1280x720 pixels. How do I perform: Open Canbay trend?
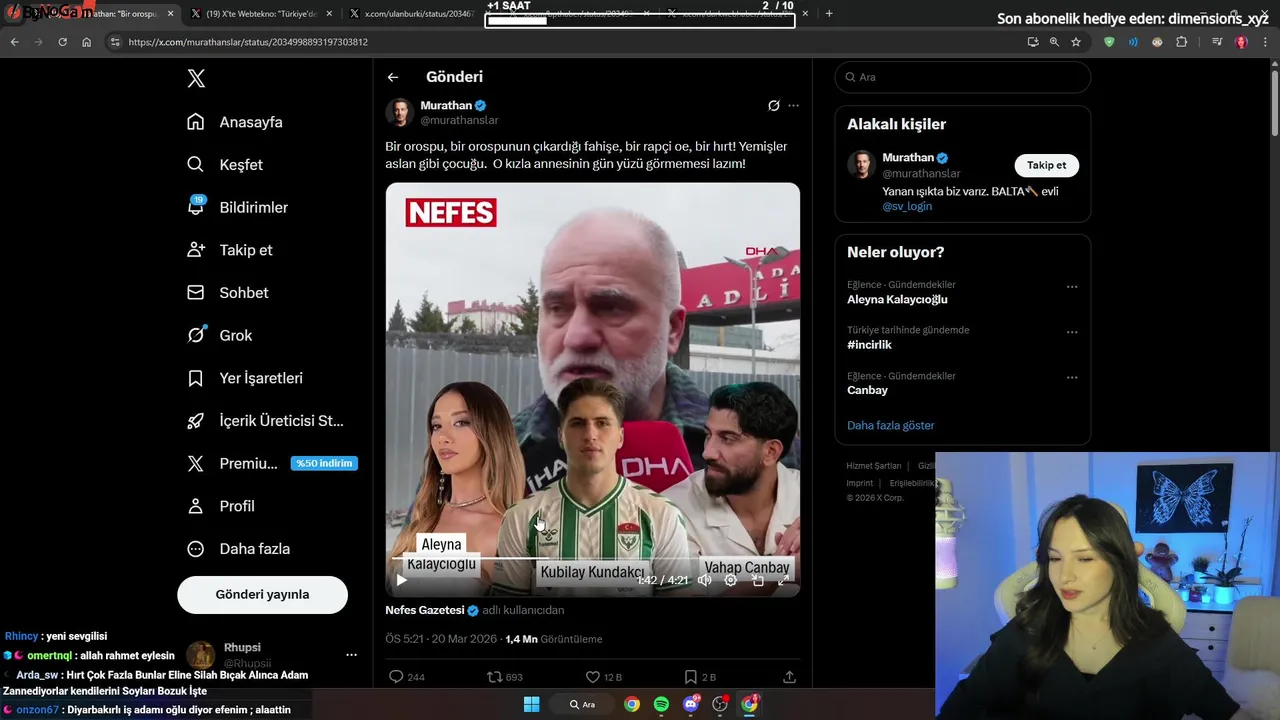coord(867,390)
